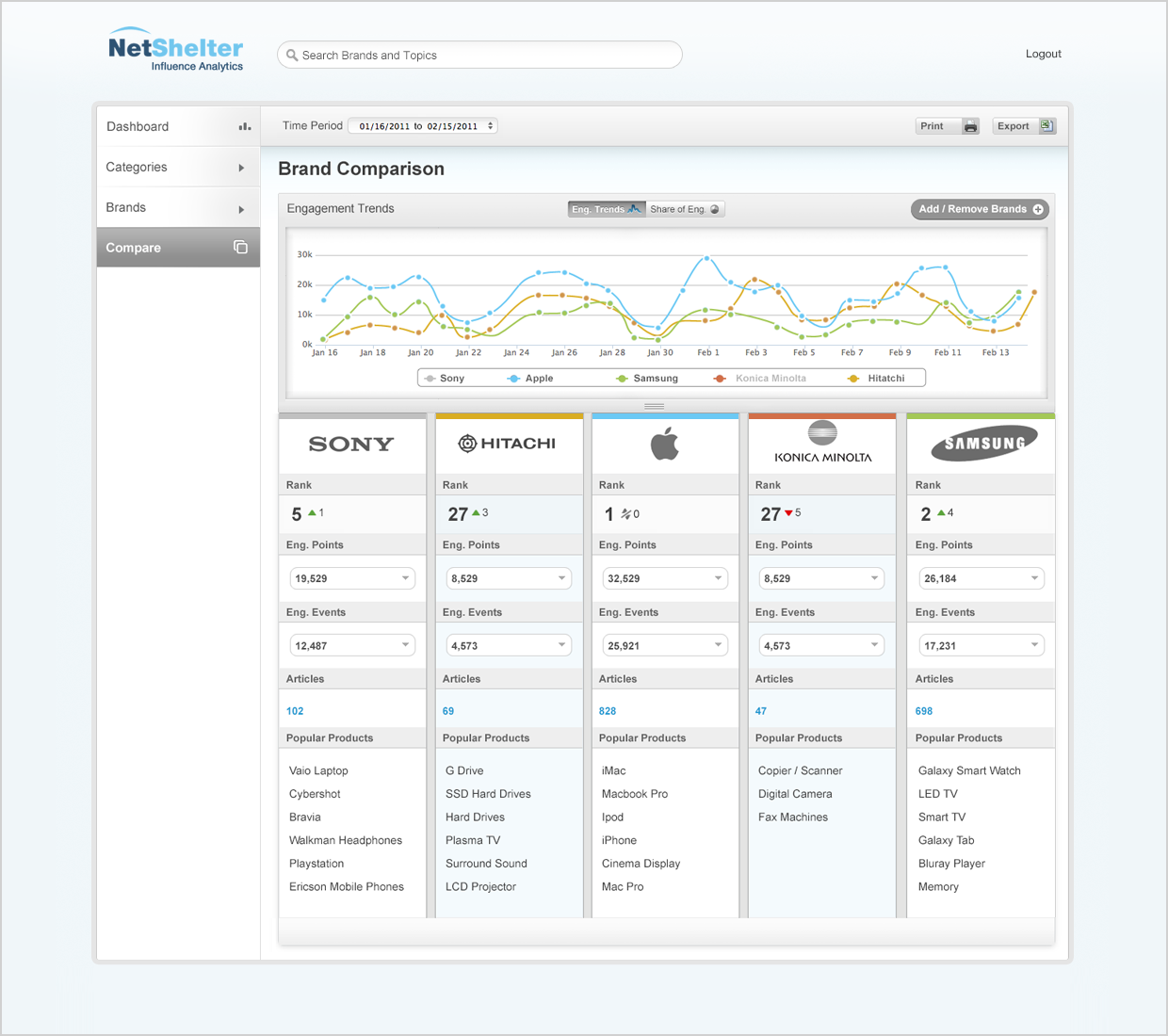The width and height of the screenshot is (1168, 1036).
Task: Open Dashboard in the sidebar
Action: [x=178, y=126]
